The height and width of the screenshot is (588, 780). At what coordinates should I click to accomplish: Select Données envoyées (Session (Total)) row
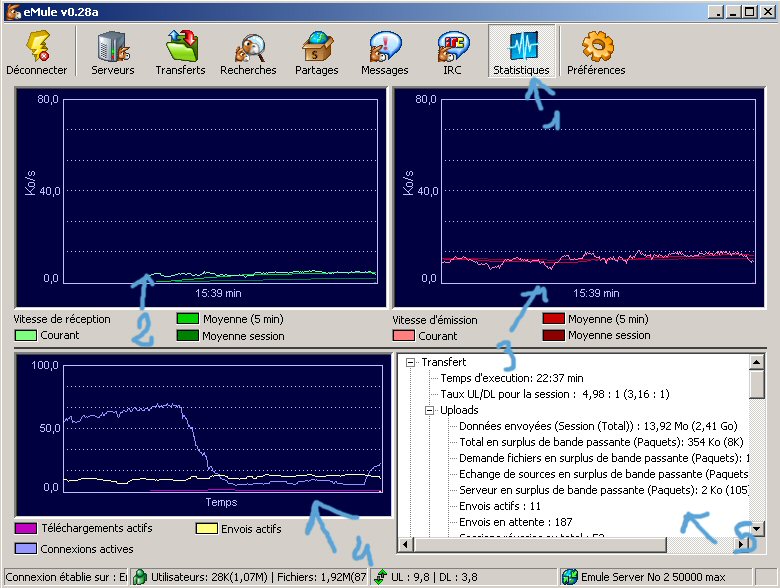pos(598,426)
